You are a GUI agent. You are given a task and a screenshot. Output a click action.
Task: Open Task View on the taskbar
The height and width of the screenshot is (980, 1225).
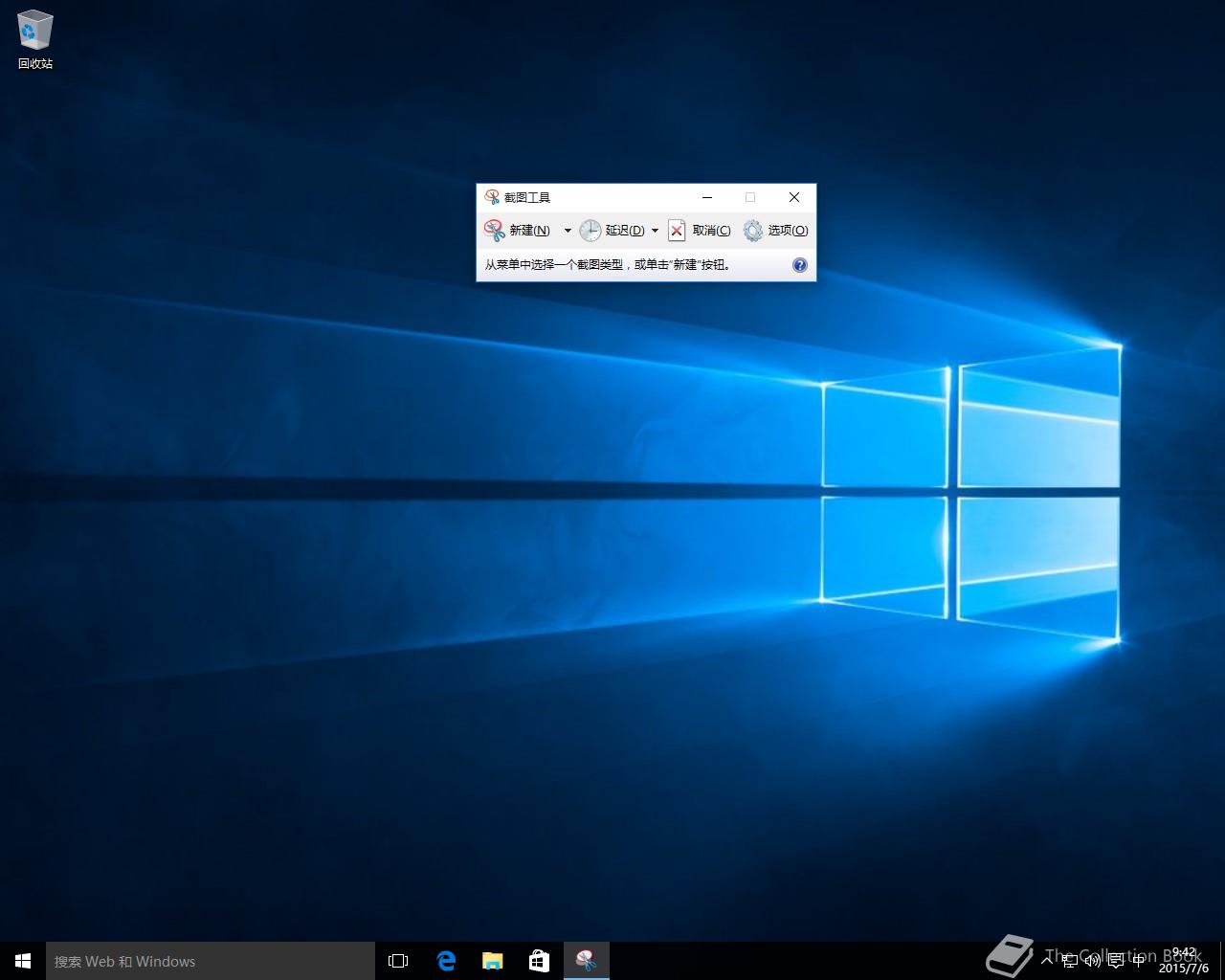[398, 961]
